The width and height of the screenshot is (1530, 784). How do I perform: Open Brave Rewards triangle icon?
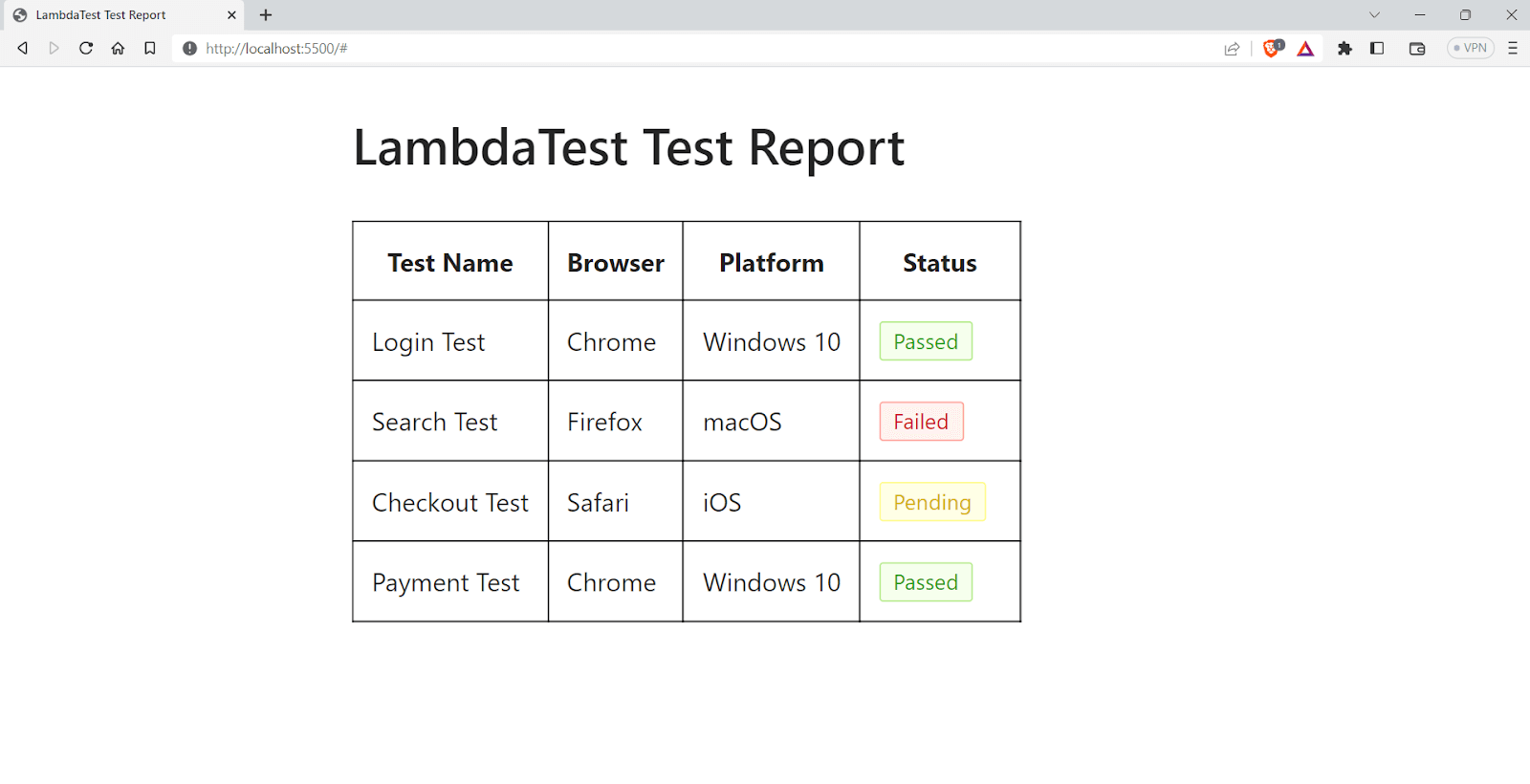1305,49
